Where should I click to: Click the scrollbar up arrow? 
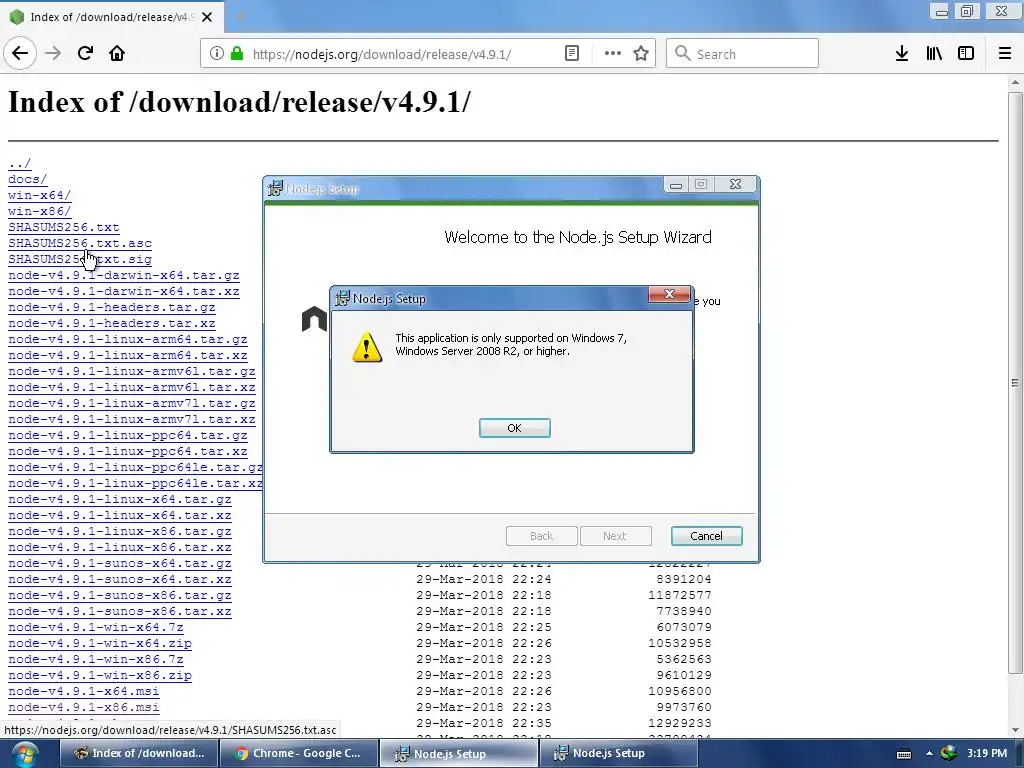pos(1015,82)
